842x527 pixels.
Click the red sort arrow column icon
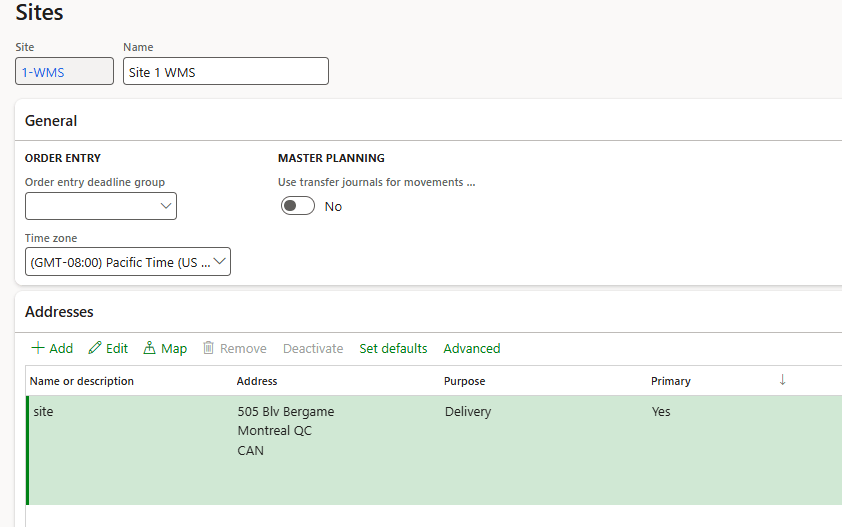pos(782,380)
